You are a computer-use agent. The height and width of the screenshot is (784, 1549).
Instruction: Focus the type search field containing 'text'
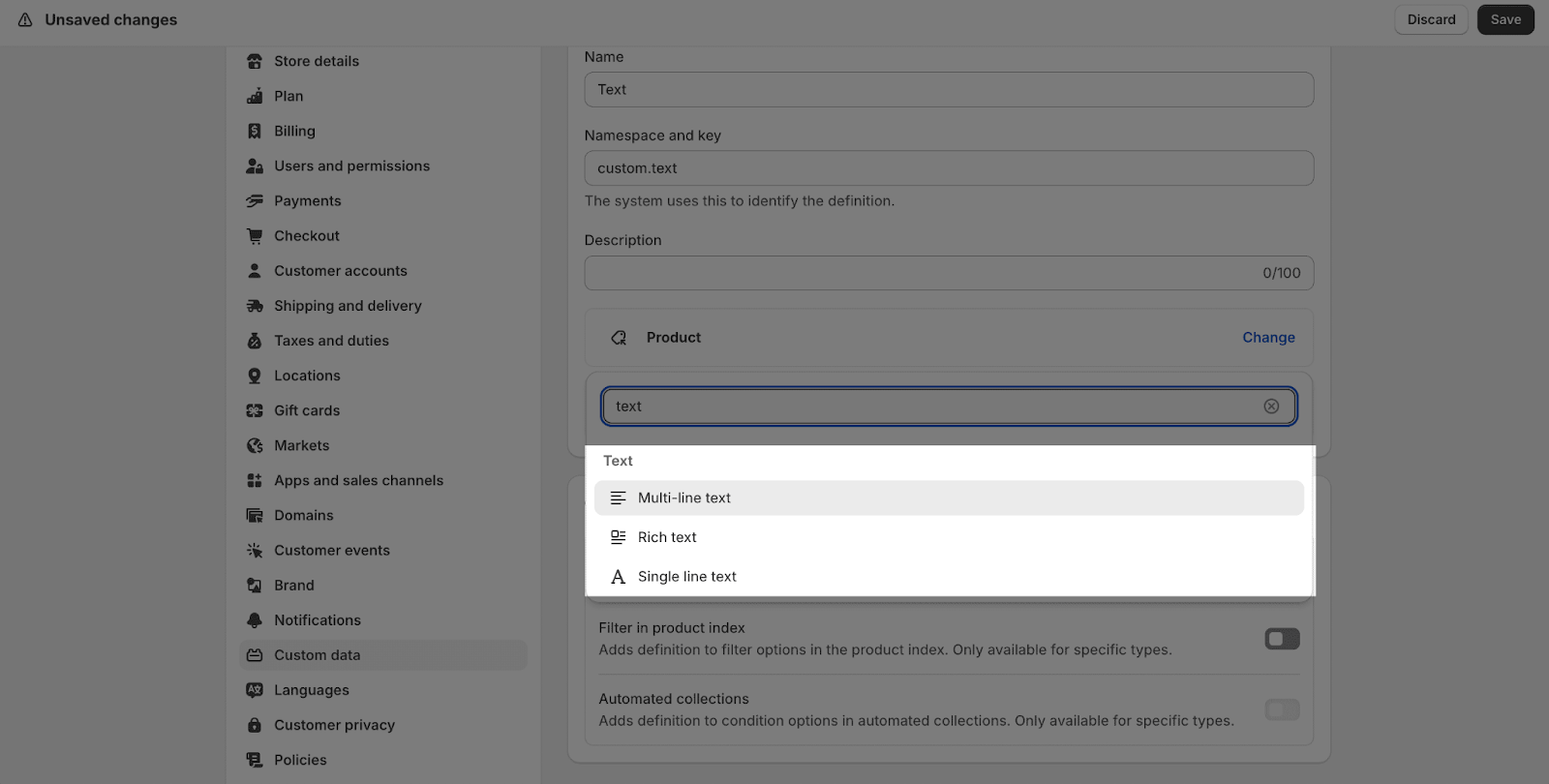(x=949, y=407)
